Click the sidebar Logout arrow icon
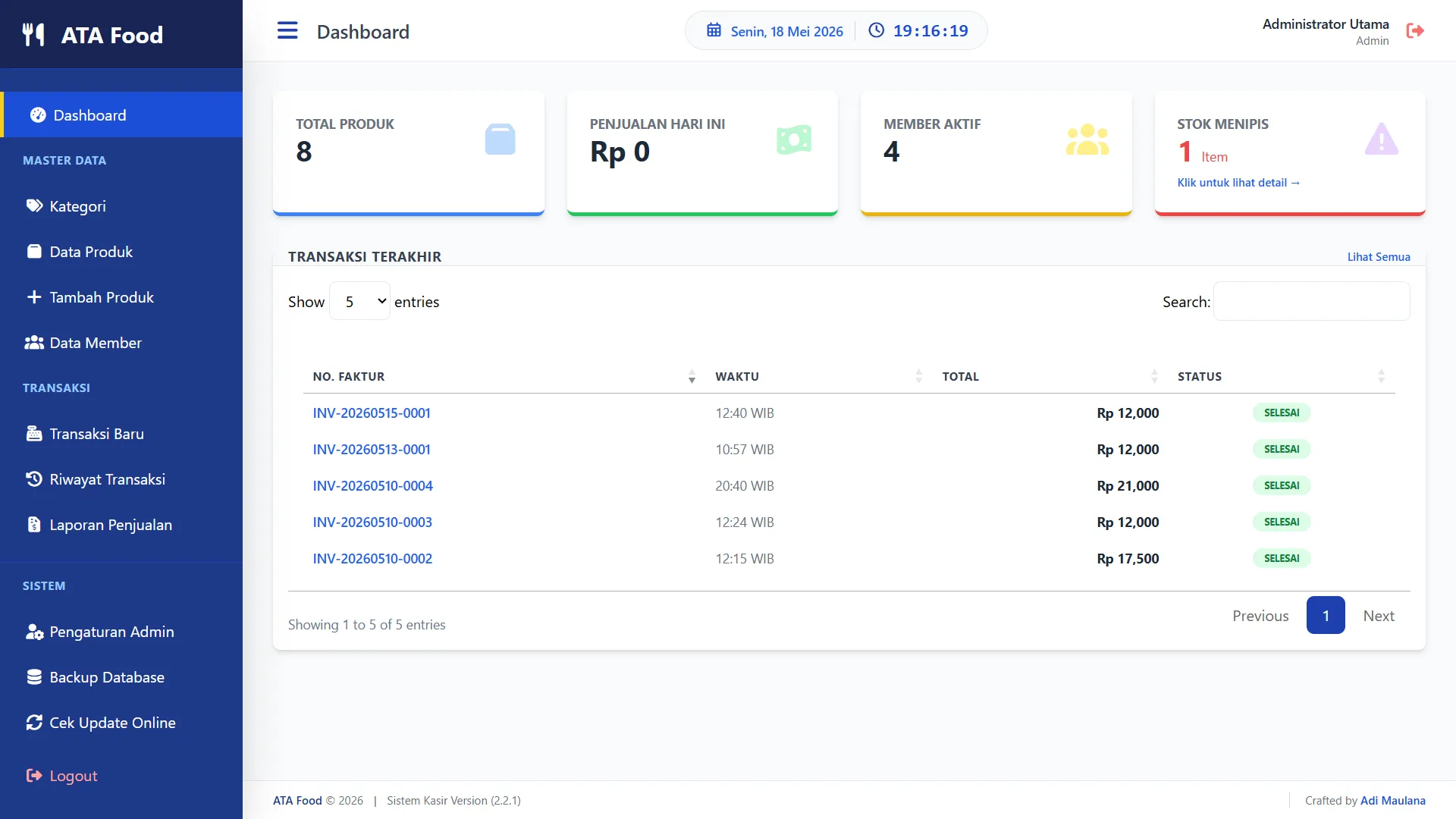Viewport: 1456px width, 819px height. tap(34, 776)
